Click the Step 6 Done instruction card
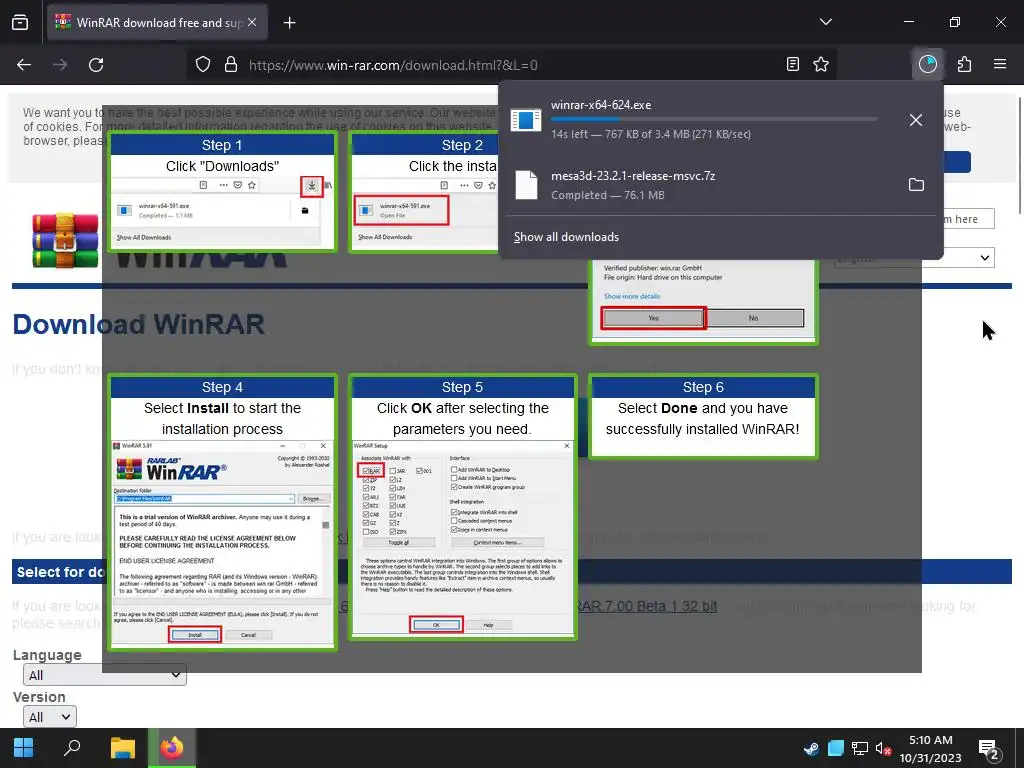 (703, 417)
